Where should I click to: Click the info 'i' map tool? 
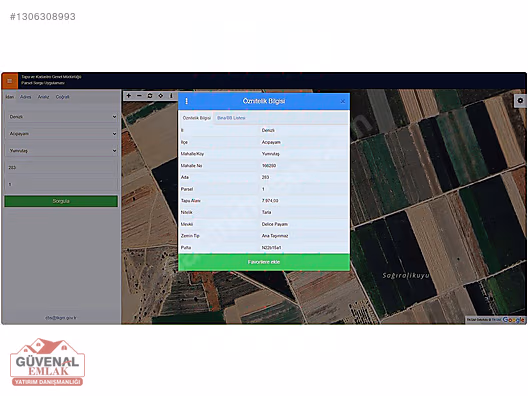tap(171, 96)
